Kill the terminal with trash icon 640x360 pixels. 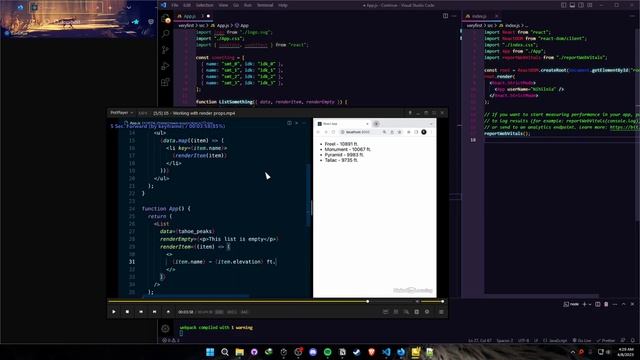coord(606,304)
